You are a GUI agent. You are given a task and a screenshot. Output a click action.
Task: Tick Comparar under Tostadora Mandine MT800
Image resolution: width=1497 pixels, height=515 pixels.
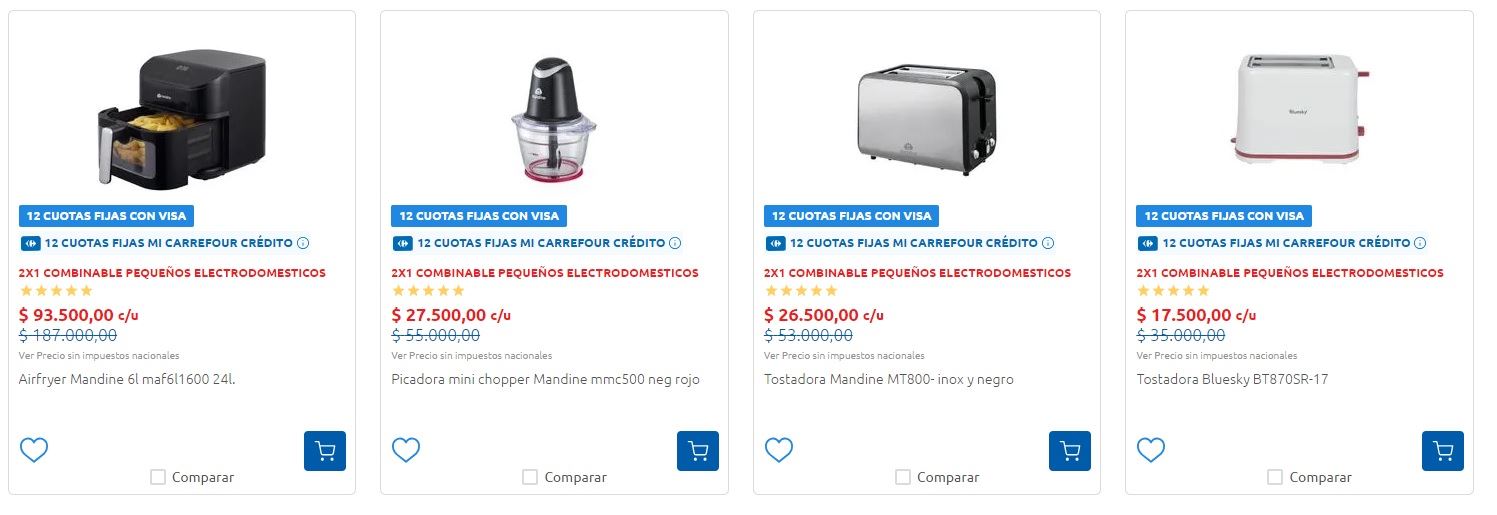pos(903,477)
